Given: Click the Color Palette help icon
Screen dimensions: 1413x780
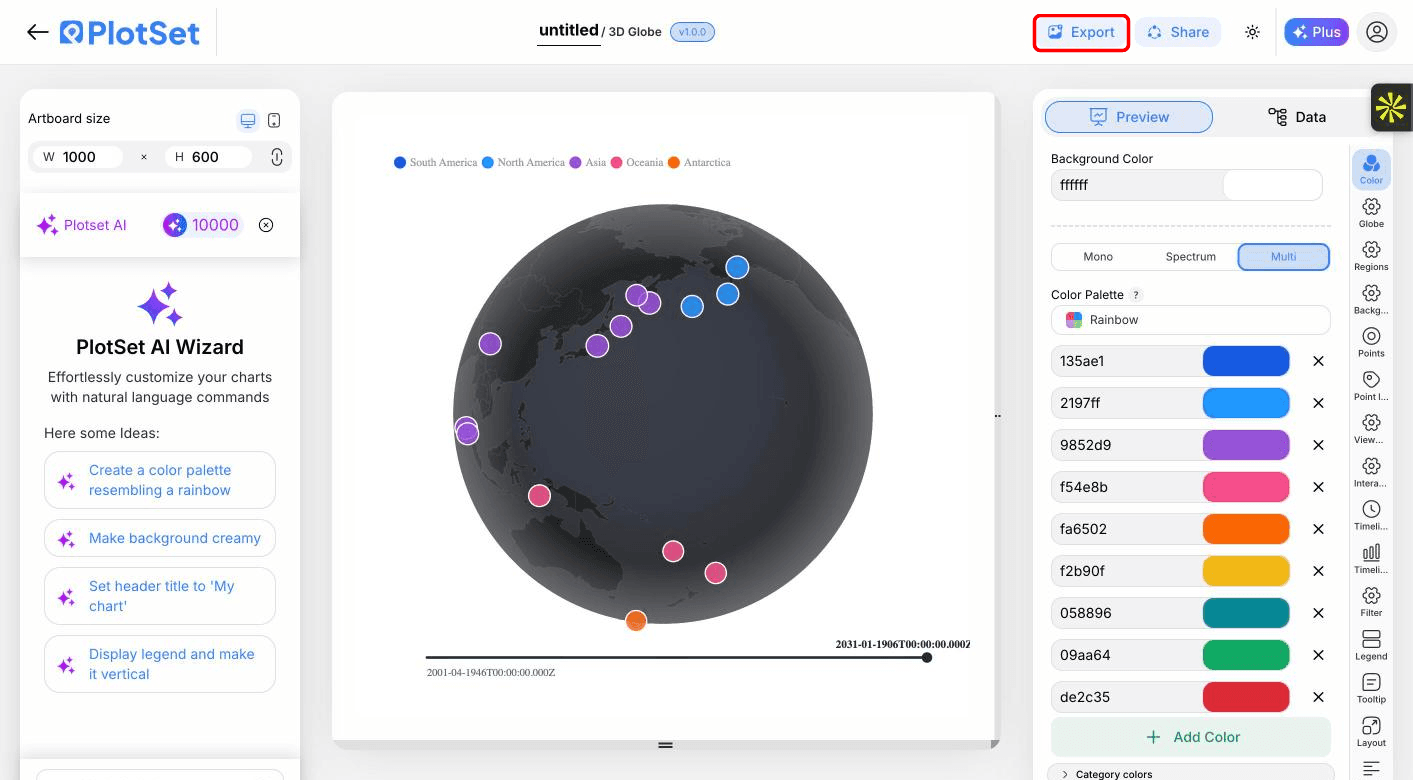Looking at the screenshot, I should point(1136,295).
